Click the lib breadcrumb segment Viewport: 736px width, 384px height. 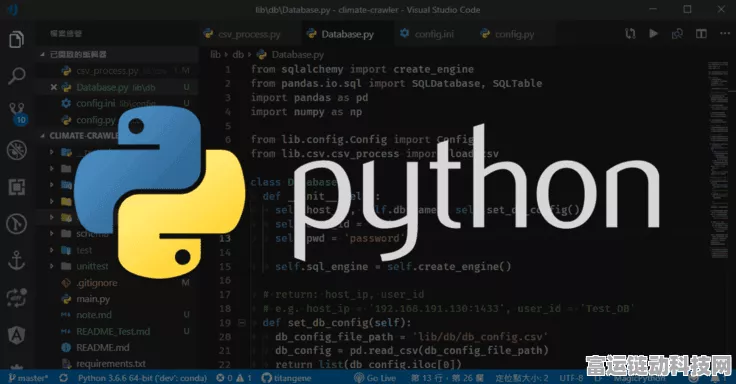(215, 54)
